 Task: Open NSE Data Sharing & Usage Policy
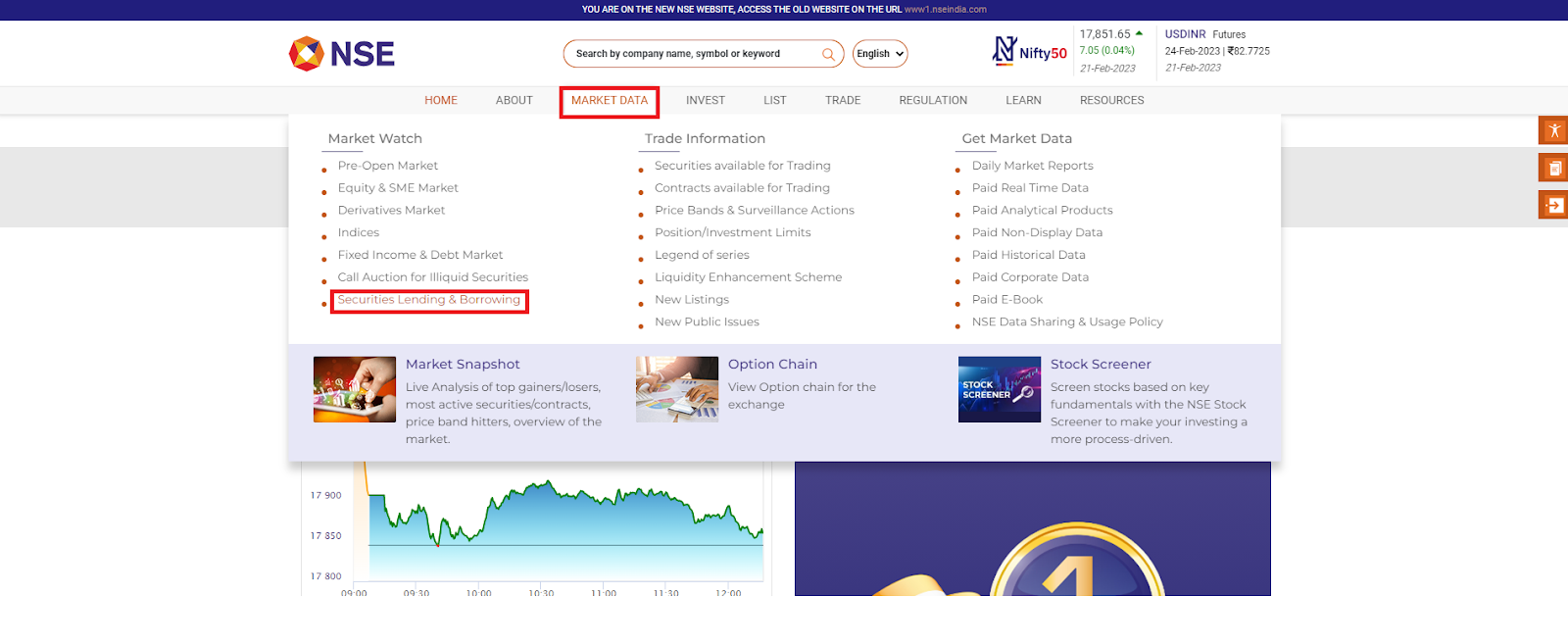pos(1067,322)
